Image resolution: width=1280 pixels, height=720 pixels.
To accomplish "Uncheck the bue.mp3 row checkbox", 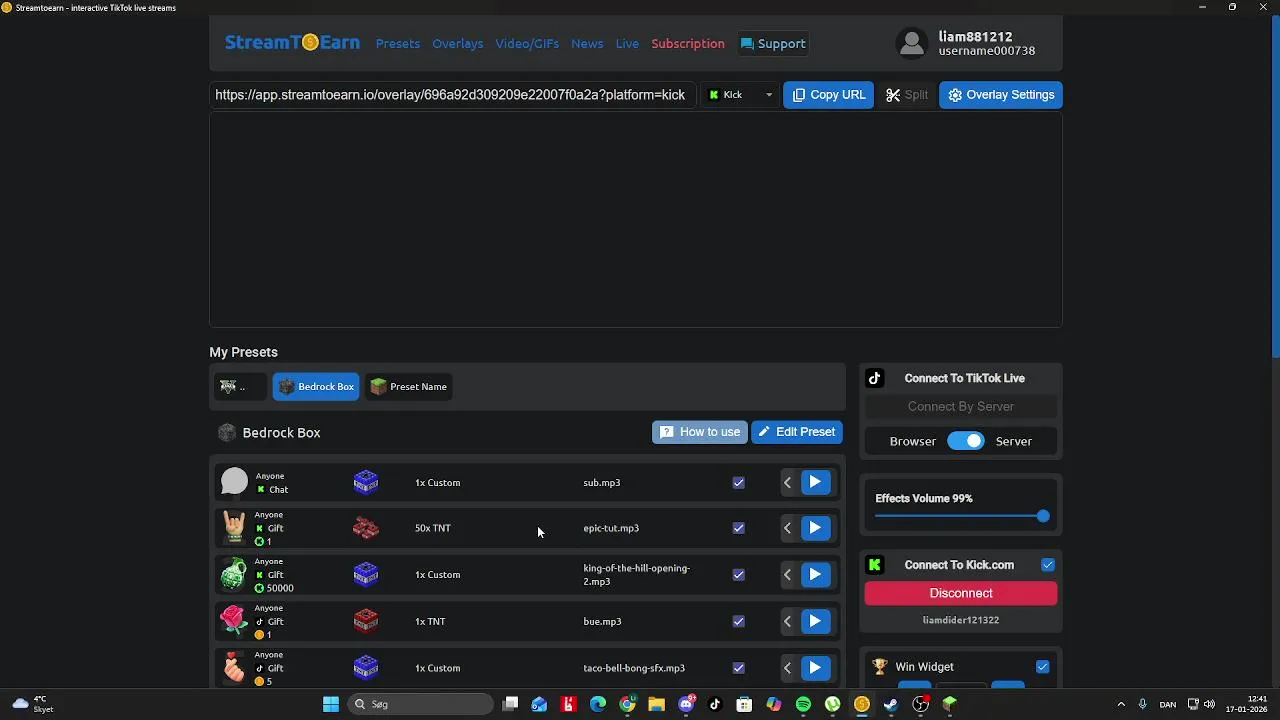I will [738, 621].
